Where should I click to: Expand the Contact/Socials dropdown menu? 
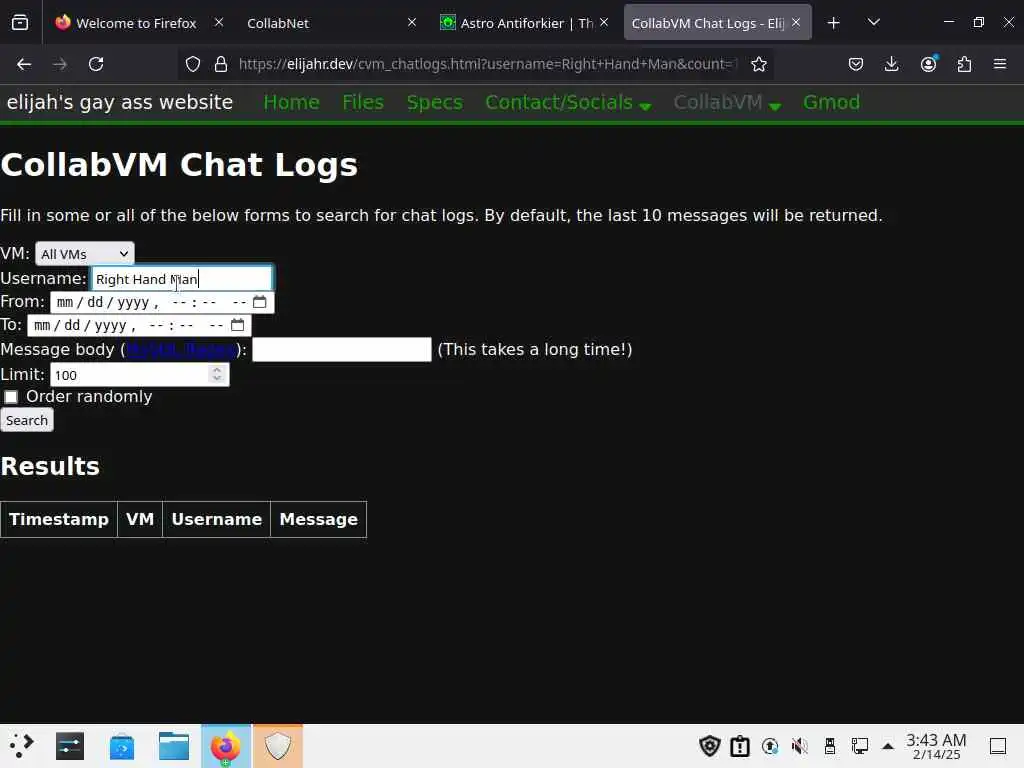click(568, 103)
